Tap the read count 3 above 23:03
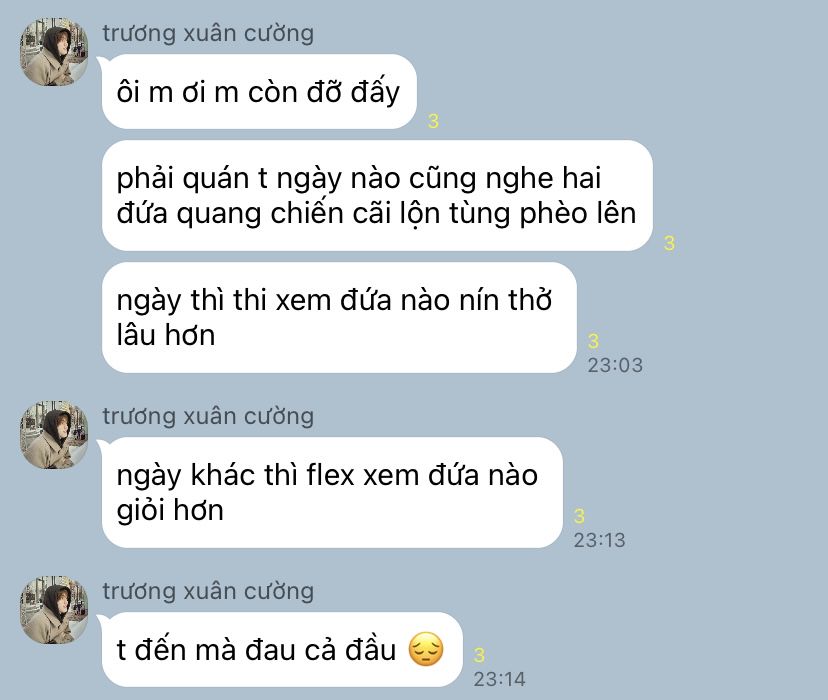This screenshot has width=828, height=700. click(x=593, y=341)
